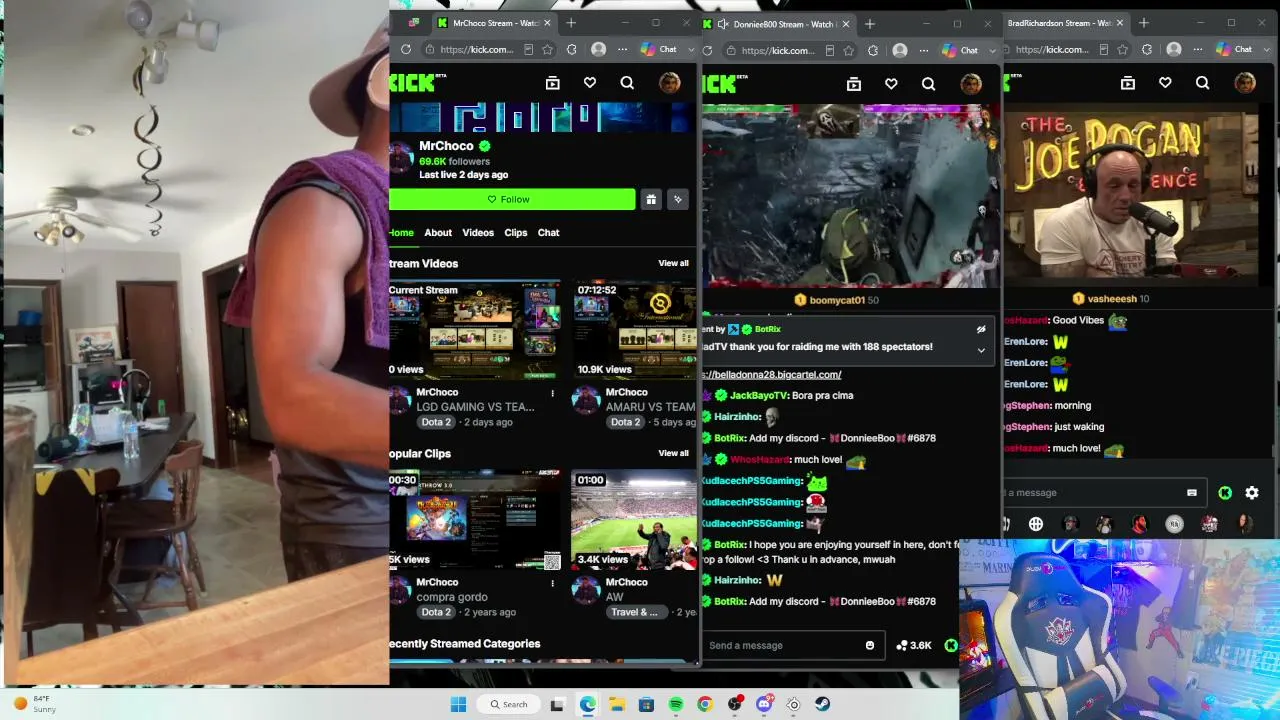The height and width of the screenshot is (720, 1280).
Task: Click View all for Popular Clips
Action: [673, 453]
